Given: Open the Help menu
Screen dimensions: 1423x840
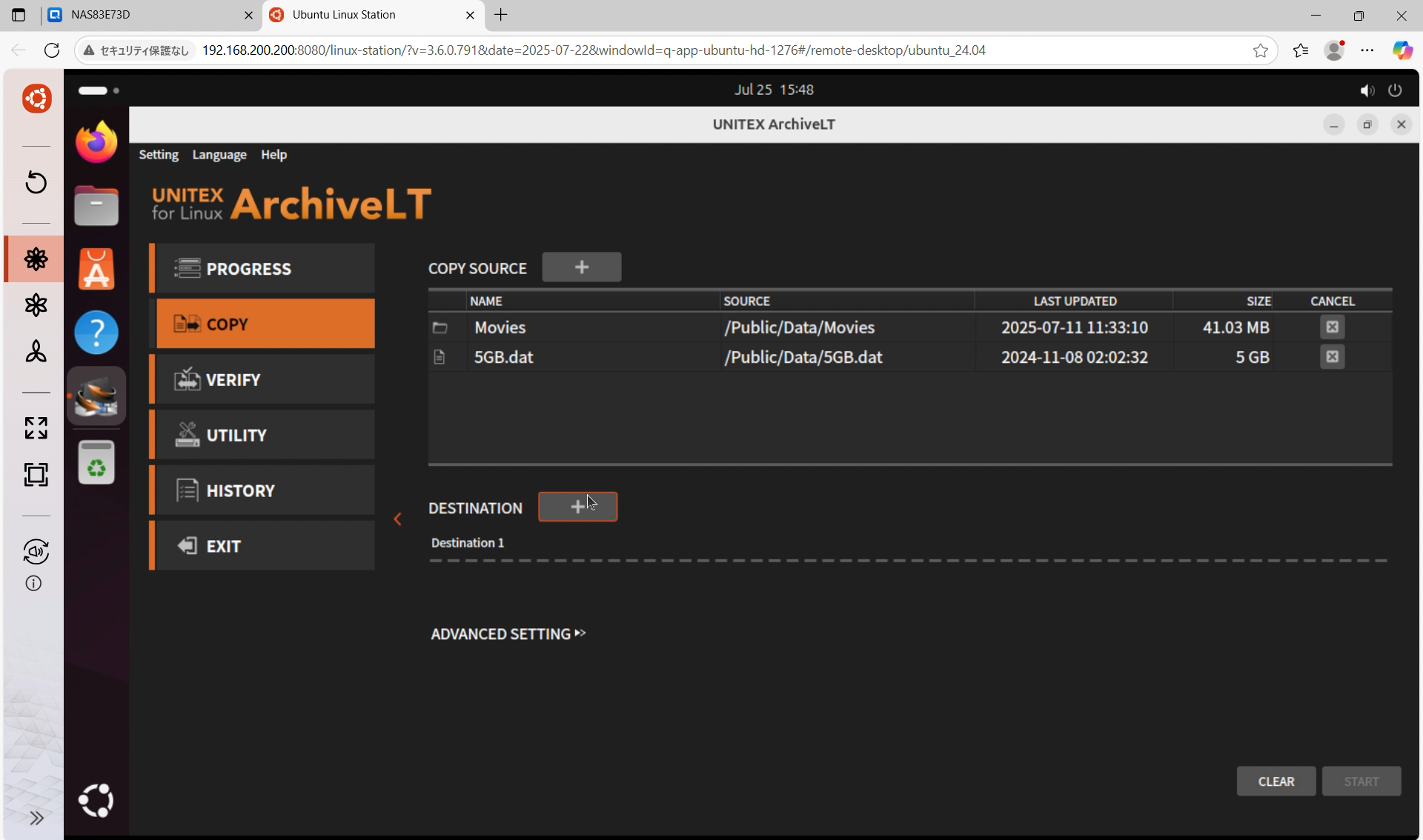Looking at the screenshot, I should point(273,154).
